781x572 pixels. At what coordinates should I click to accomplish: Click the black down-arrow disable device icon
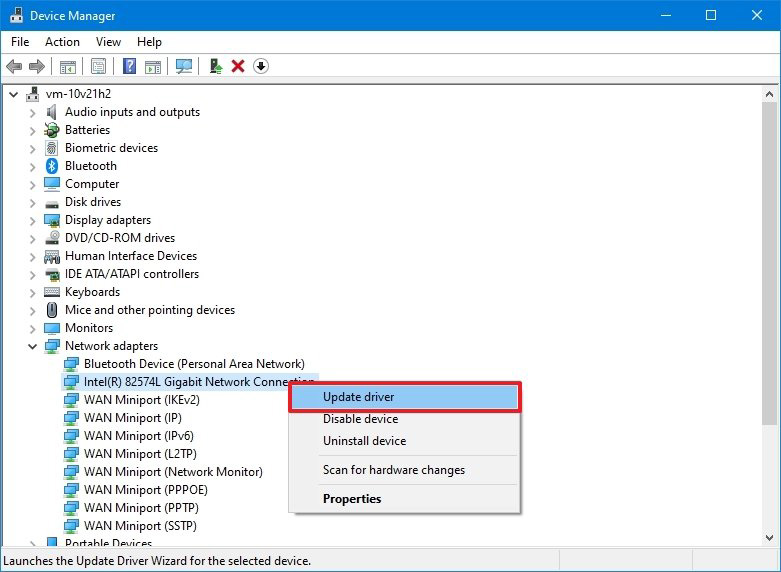(261, 67)
